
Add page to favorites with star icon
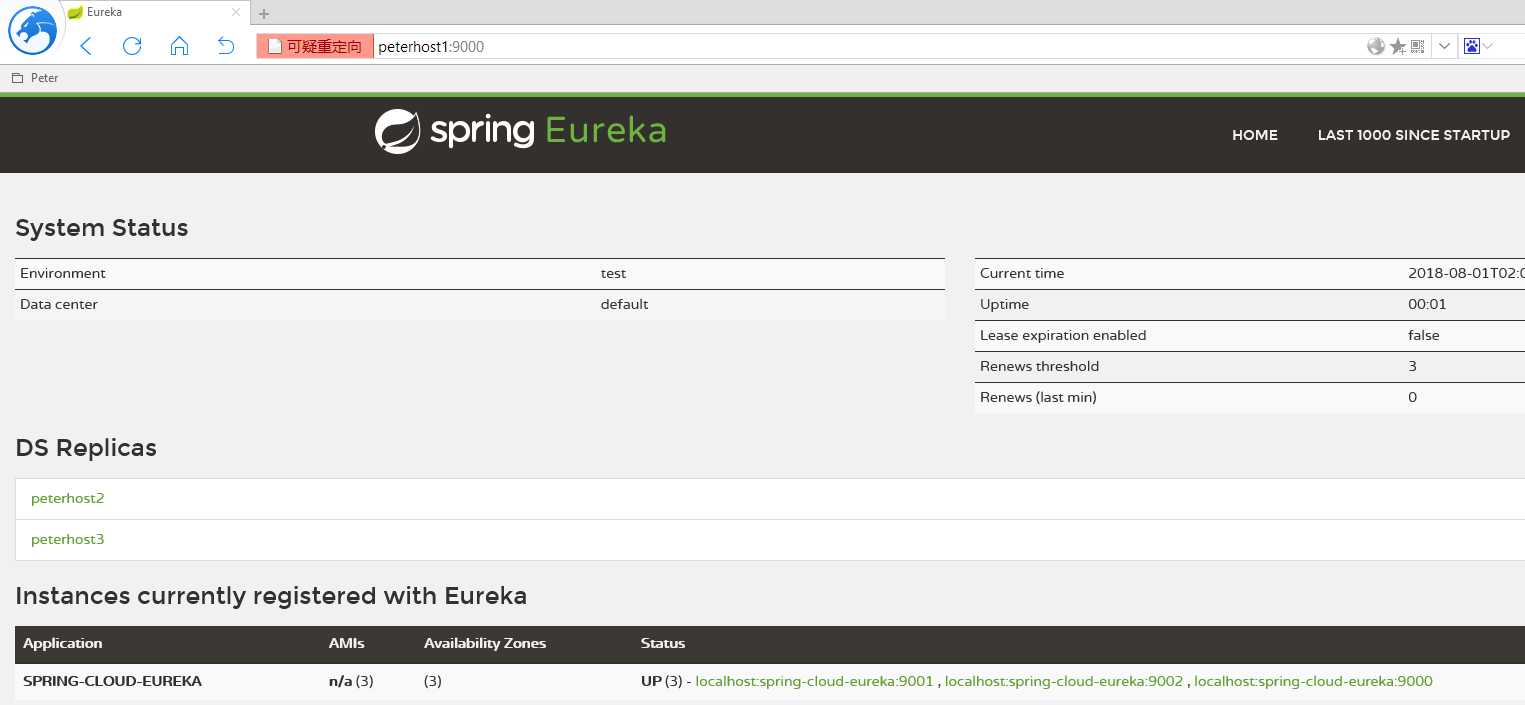(x=1398, y=46)
